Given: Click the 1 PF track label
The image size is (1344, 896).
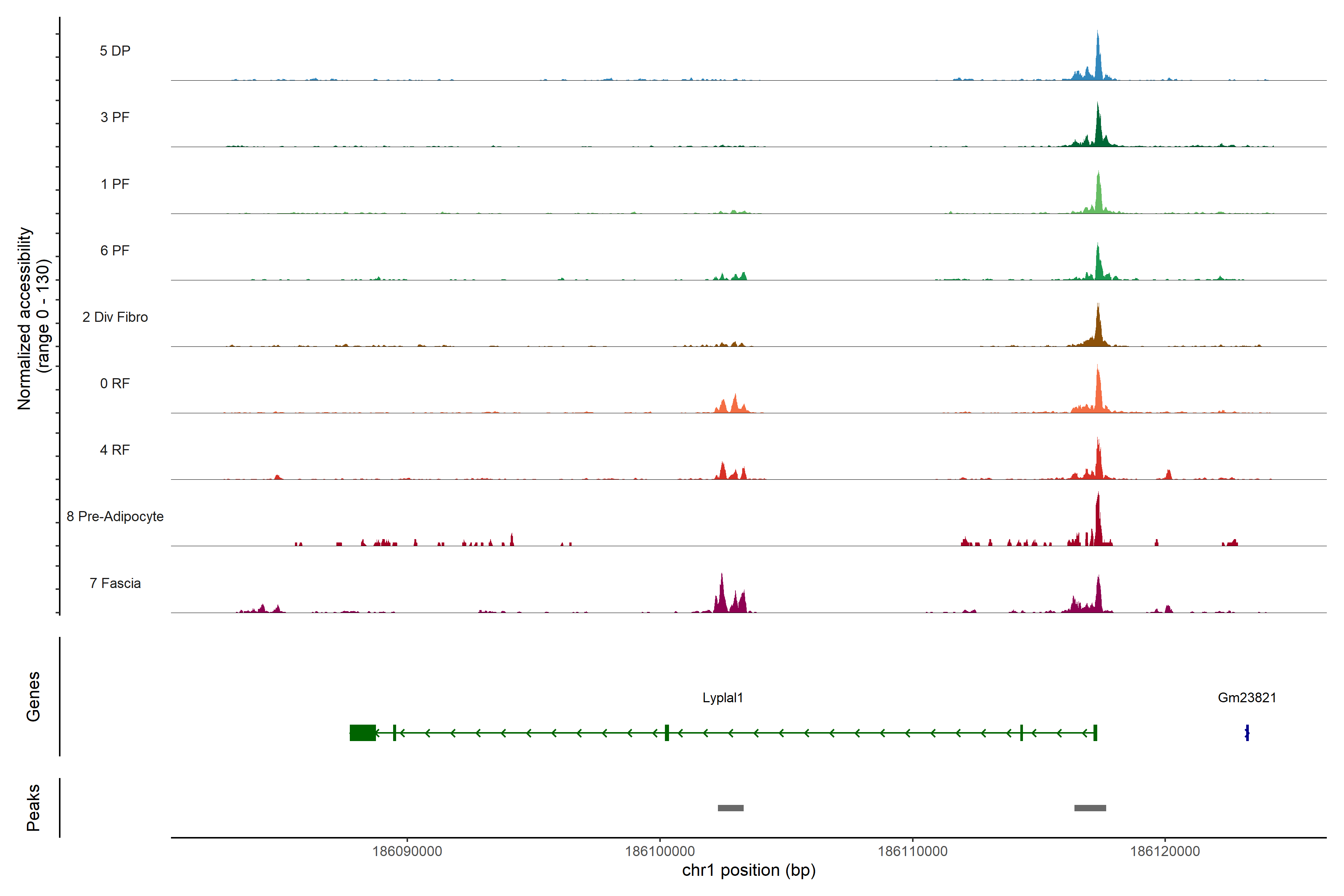Looking at the screenshot, I should [115, 184].
